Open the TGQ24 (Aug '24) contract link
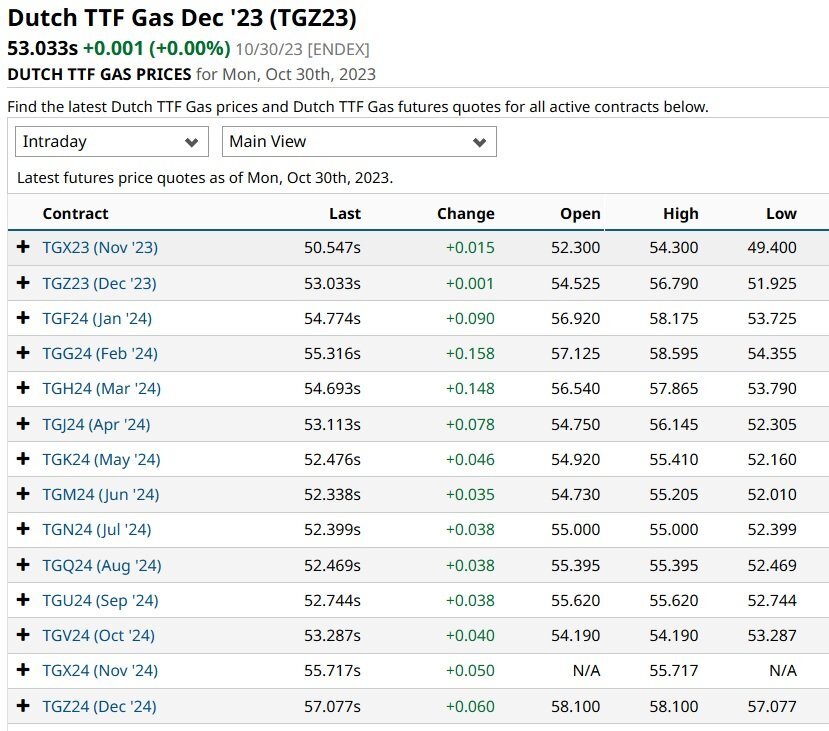 [102, 566]
